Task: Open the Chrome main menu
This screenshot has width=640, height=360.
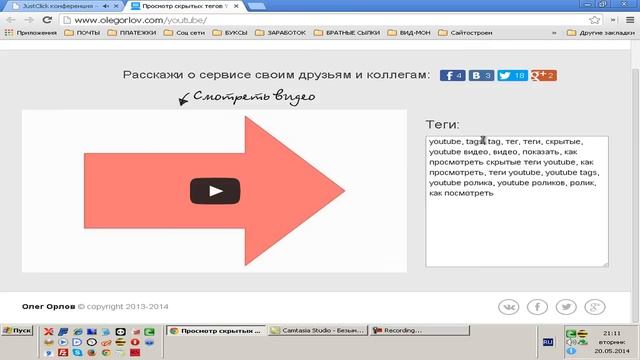Action: click(630, 20)
